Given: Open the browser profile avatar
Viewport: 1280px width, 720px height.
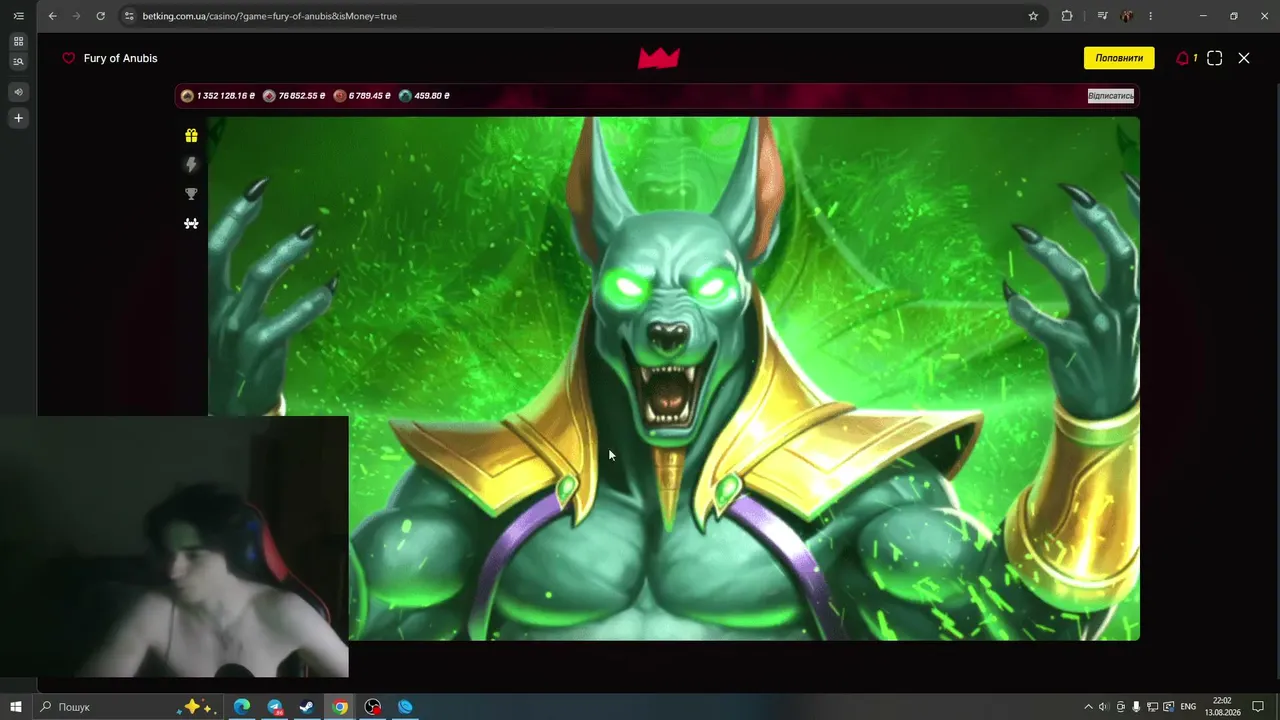Looking at the screenshot, I should click(1128, 16).
